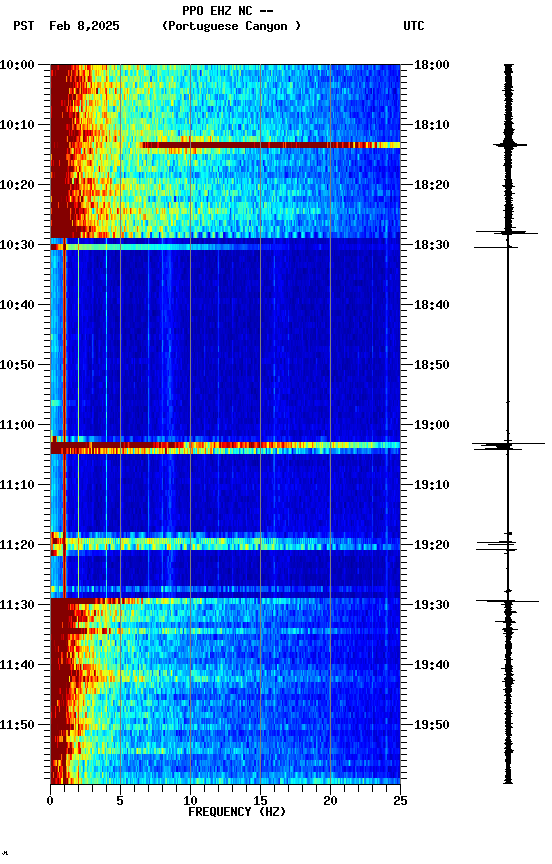Select the '19:50' UTC time label
The width and height of the screenshot is (552, 864).
click(432, 726)
